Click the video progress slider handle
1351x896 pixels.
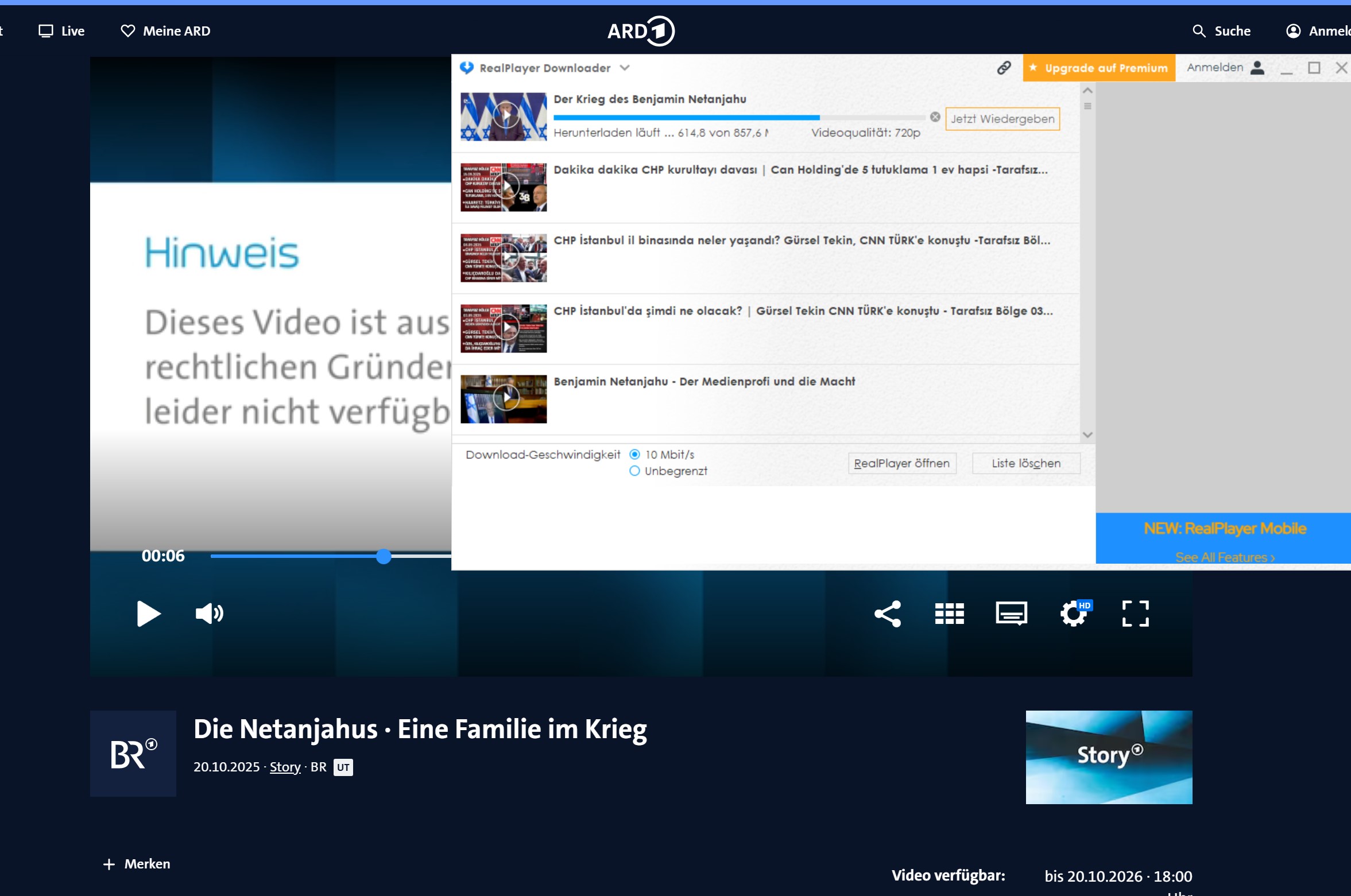(384, 556)
